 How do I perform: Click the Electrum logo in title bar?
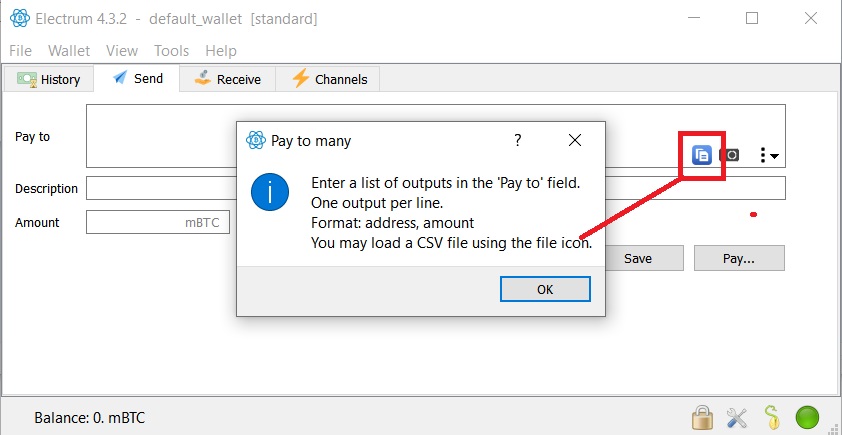(20, 19)
